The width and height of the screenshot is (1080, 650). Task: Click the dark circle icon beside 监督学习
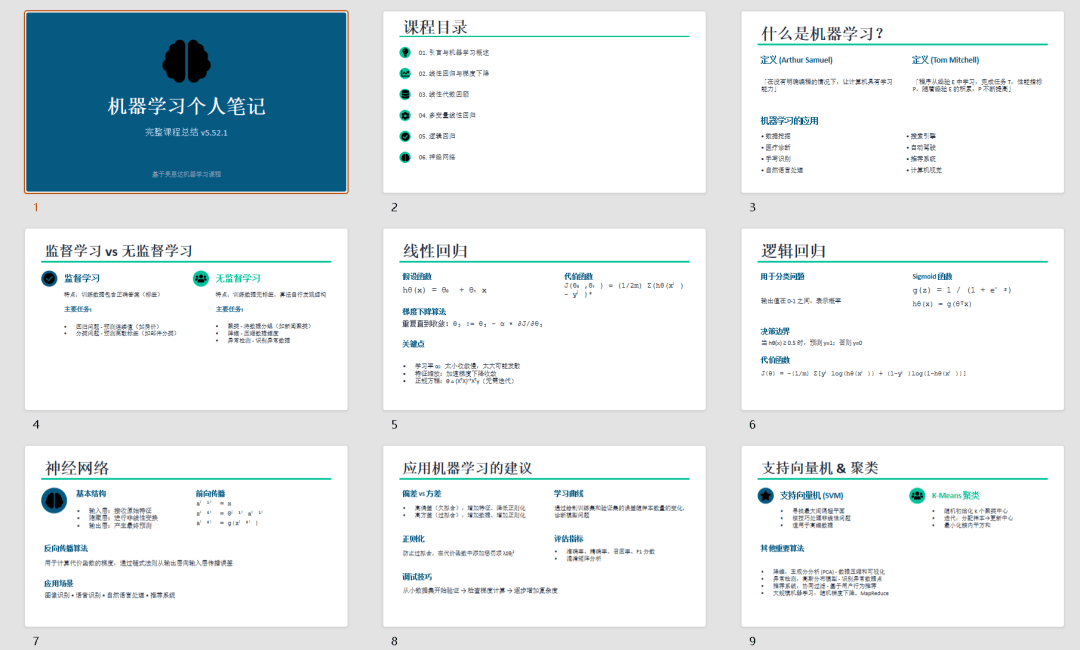coord(49,279)
